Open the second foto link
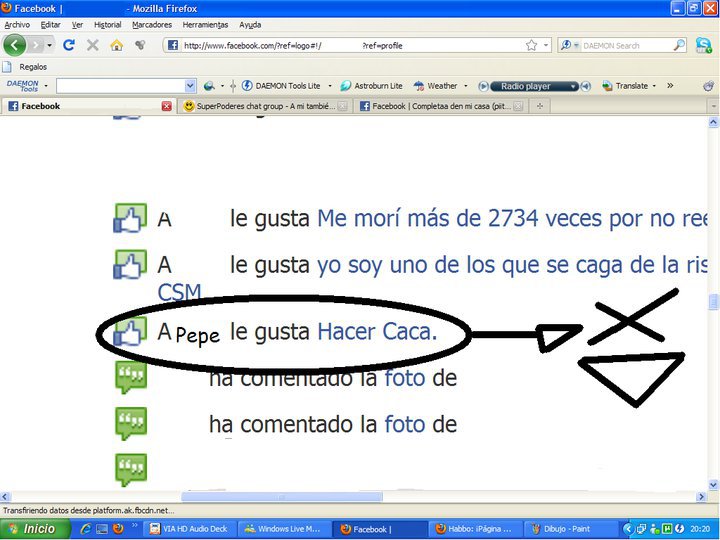The width and height of the screenshot is (720, 540). coord(405,424)
